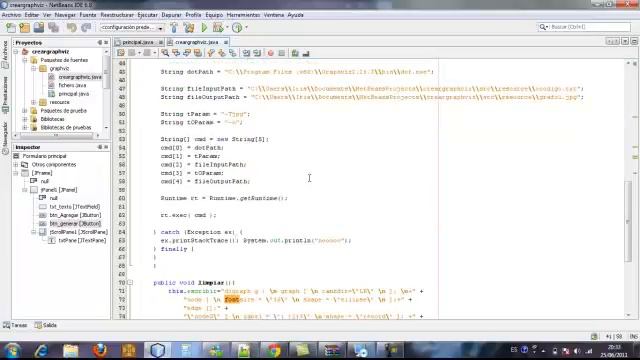The width and height of the screenshot is (640, 360).
Task: Click the Comment icon in editor toolbar
Action: (x=295, y=53)
